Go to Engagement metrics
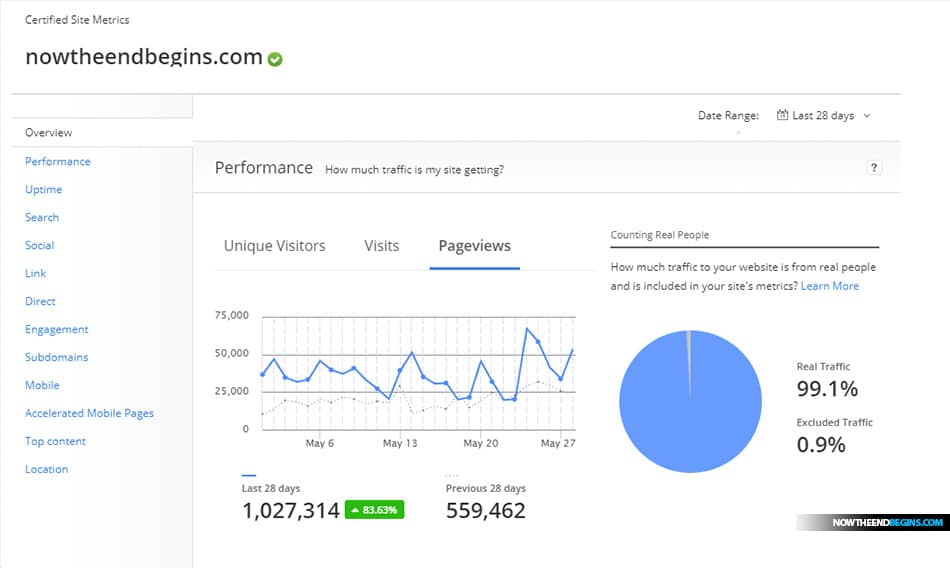The width and height of the screenshot is (950, 568). (x=56, y=329)
